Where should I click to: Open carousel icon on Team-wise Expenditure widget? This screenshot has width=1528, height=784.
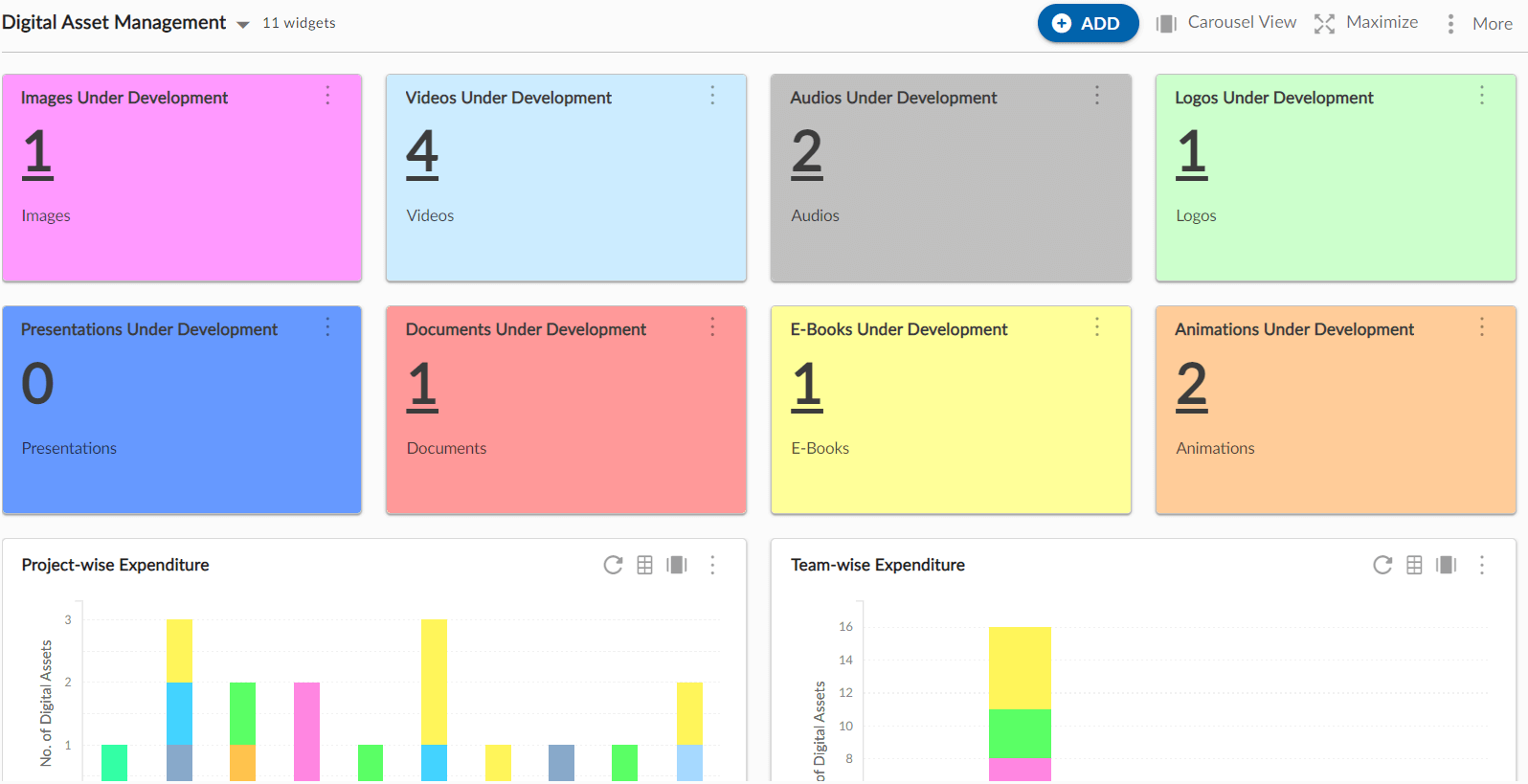[1446, 565]
